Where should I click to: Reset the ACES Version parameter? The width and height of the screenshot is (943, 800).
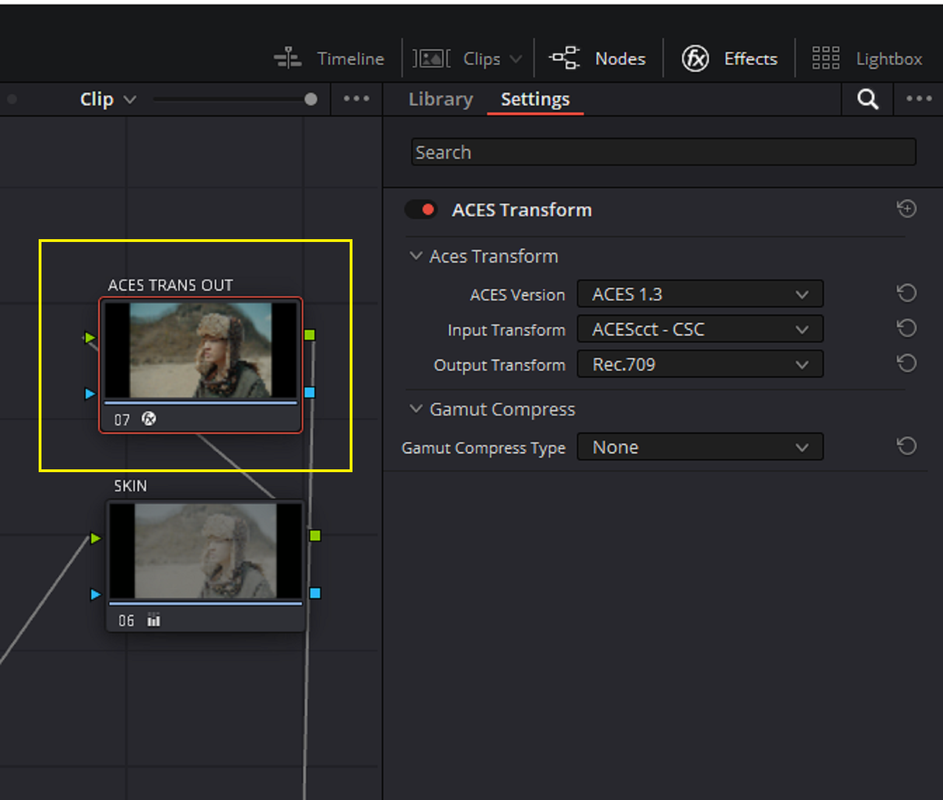coord(906,294)
